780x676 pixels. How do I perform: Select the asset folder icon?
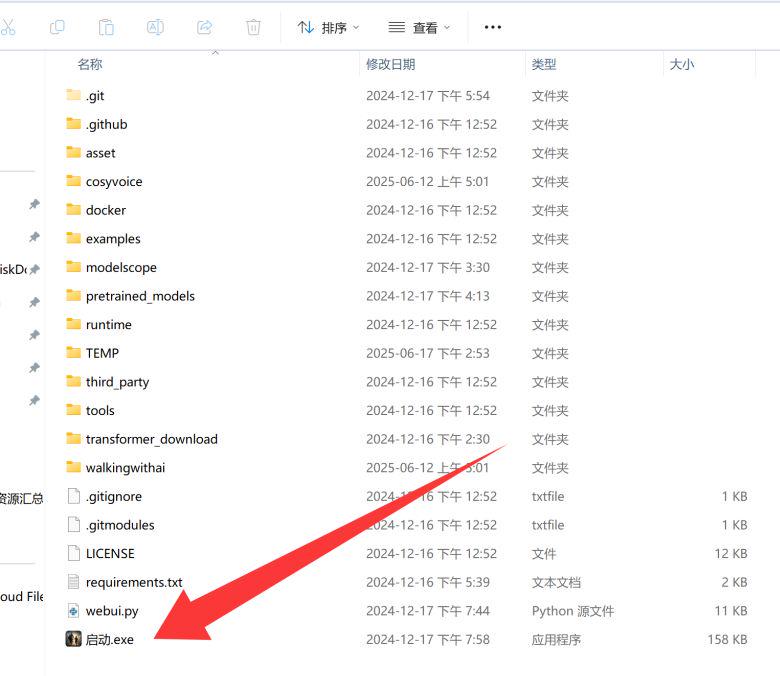click(74, 152)
